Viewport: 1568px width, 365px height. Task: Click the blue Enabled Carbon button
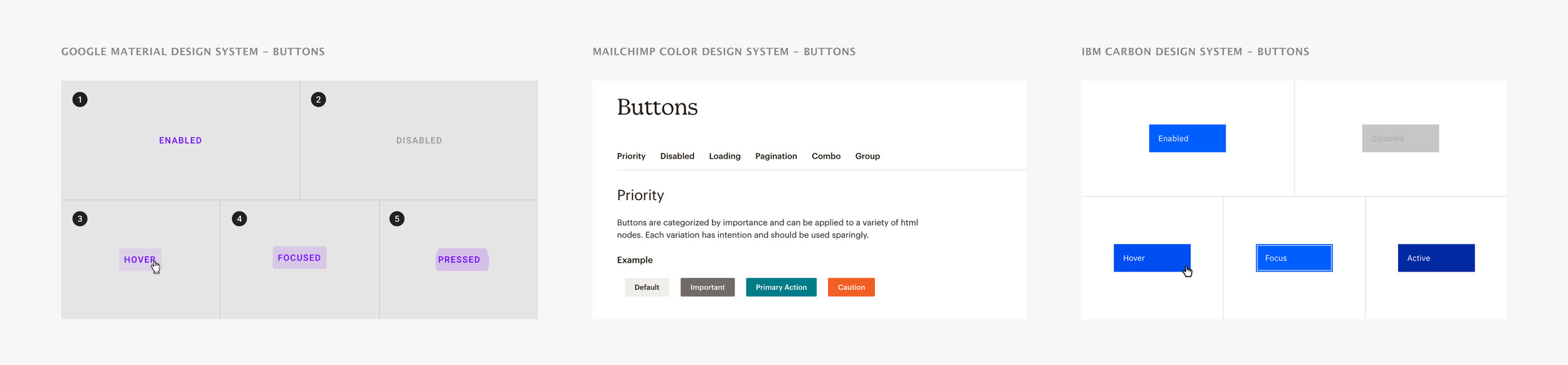[x=1187, y=138]
